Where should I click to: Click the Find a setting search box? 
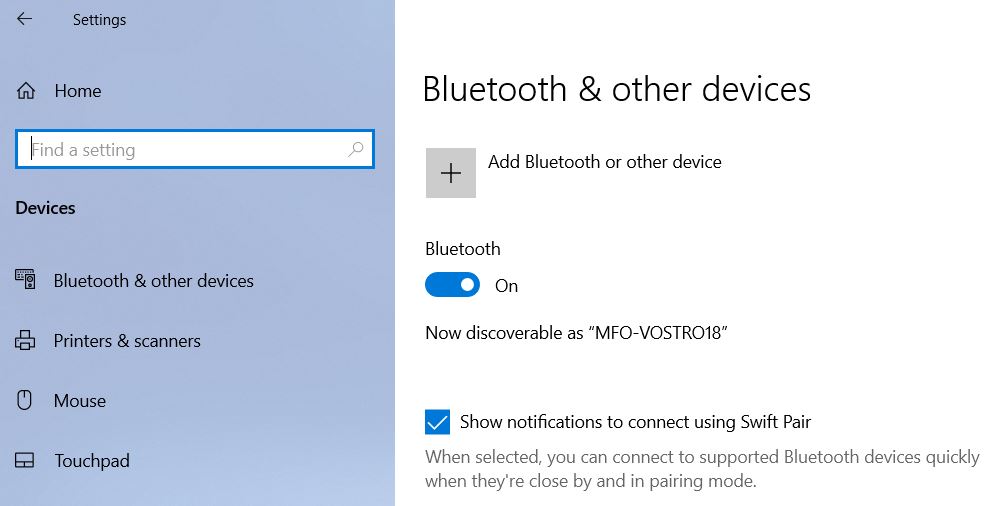pos(185,150)
